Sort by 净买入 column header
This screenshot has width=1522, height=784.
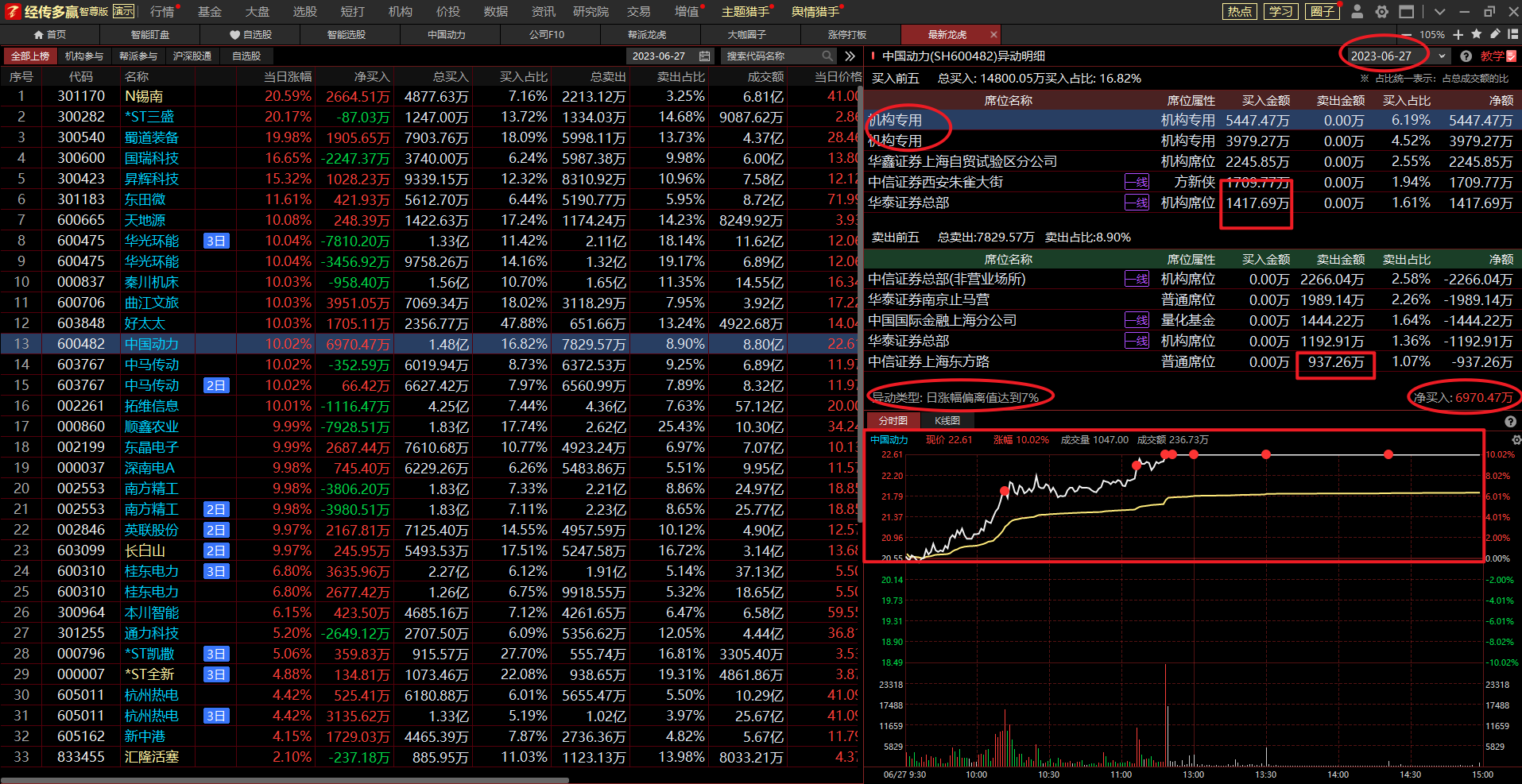(x=372, y=77)
